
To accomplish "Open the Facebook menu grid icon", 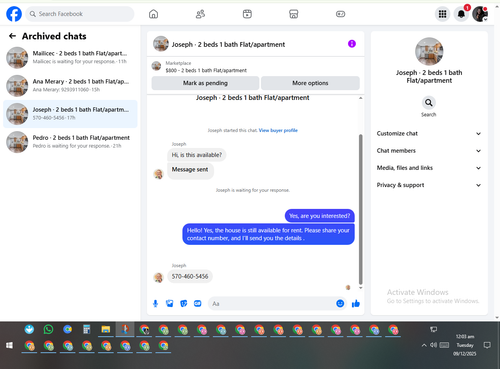I will (x=442, y=14).
